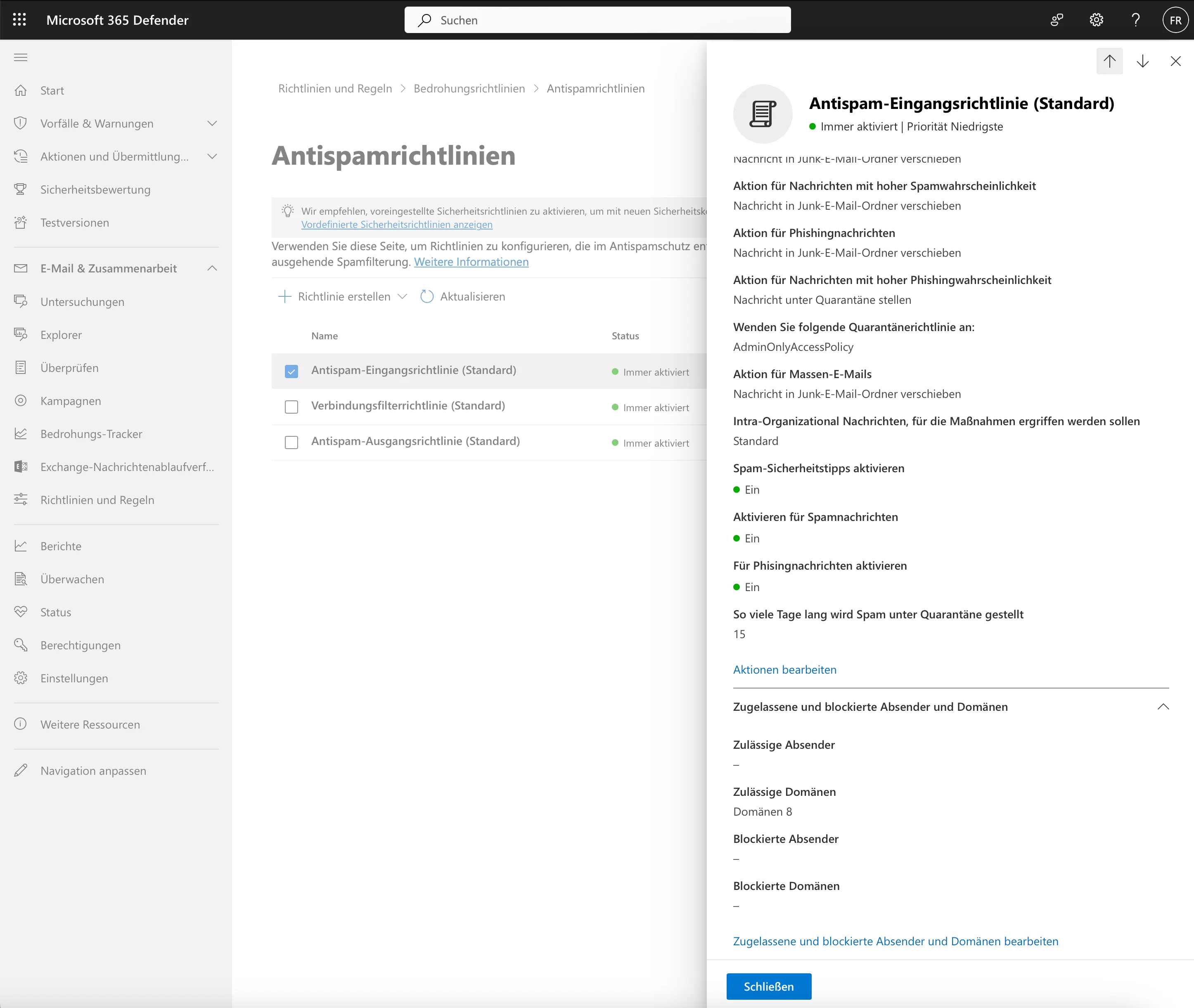Screen dimensions: 1194x1008
Task: Open Explorer nav item
Action: pos(61,335)
